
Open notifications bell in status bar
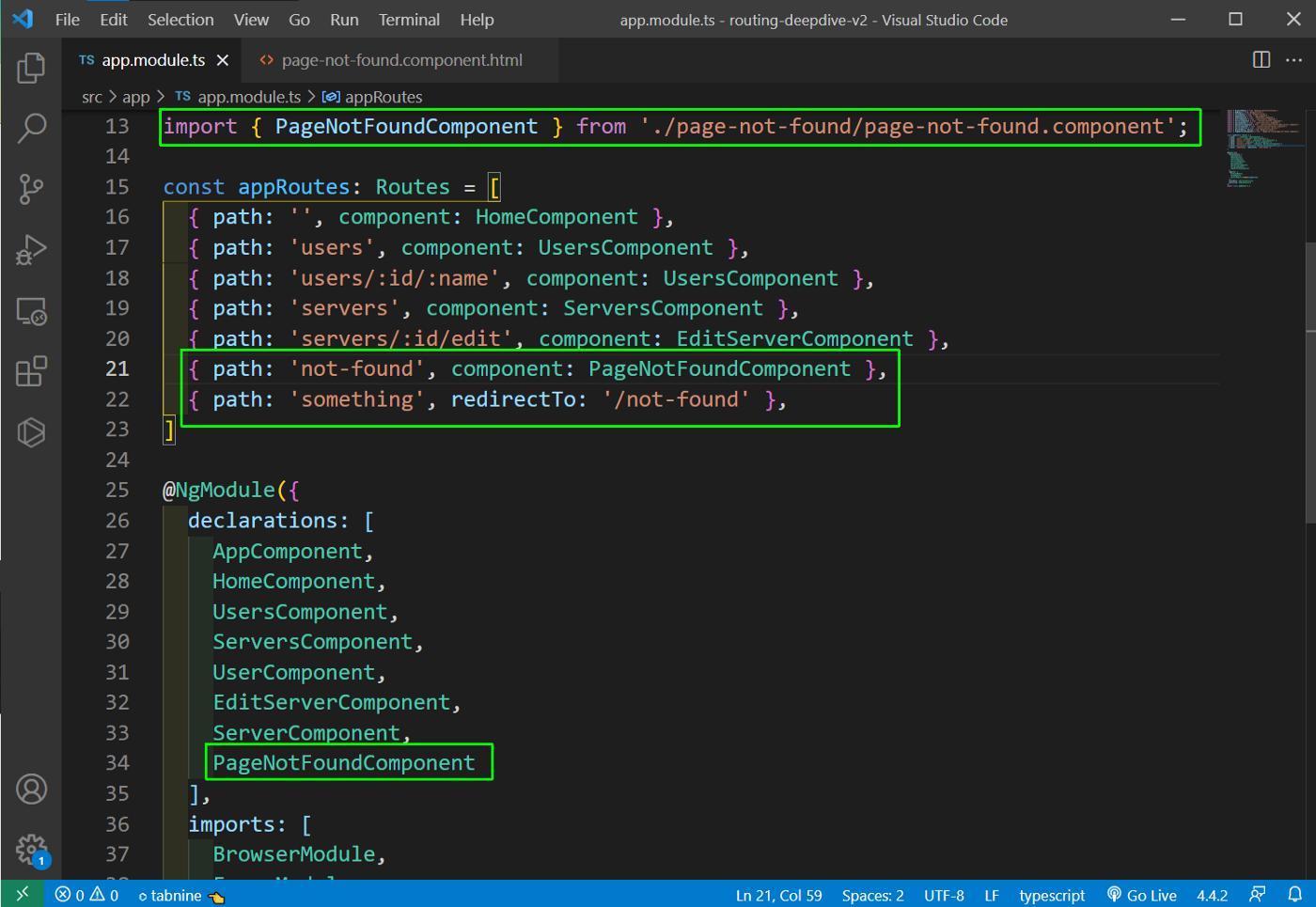point(1295,895)
